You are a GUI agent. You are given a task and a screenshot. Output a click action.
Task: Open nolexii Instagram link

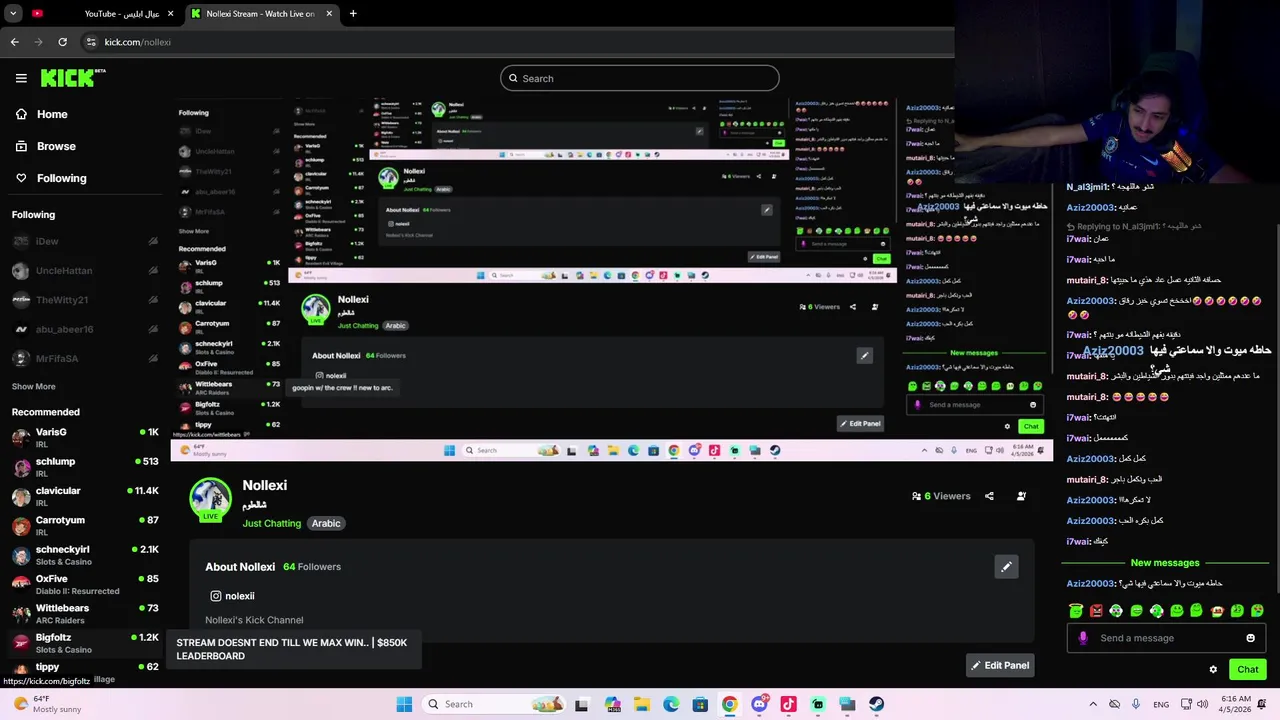point(232,596)
